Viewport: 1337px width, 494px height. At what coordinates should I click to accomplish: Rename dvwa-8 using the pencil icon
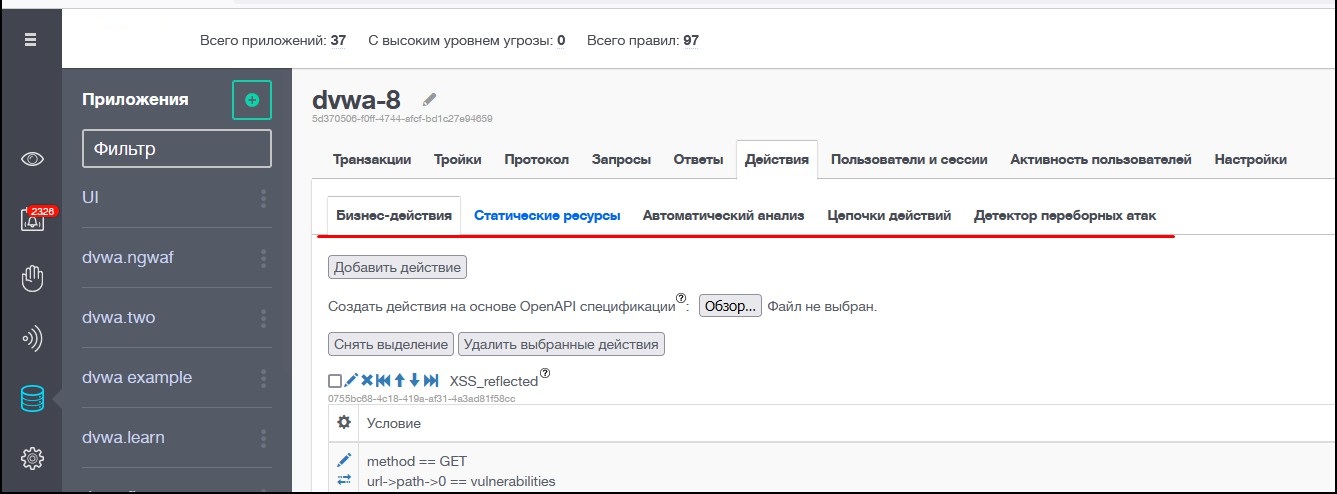[x=430, y=99]
